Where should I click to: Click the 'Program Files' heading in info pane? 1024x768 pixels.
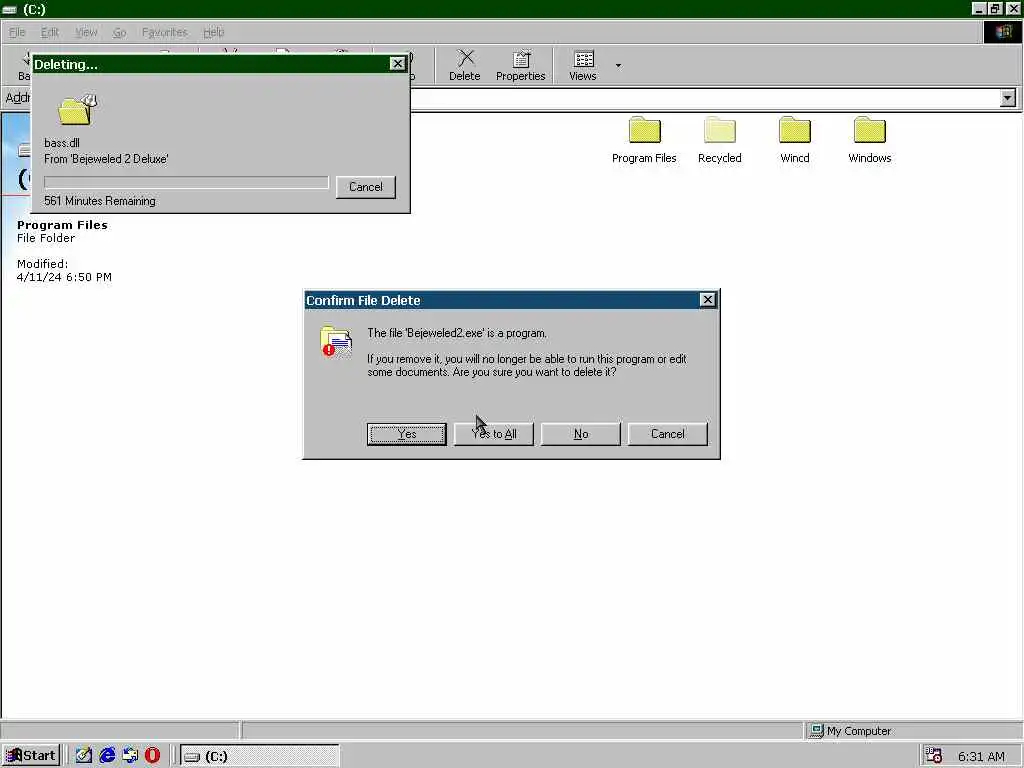[x=62, y=225]
